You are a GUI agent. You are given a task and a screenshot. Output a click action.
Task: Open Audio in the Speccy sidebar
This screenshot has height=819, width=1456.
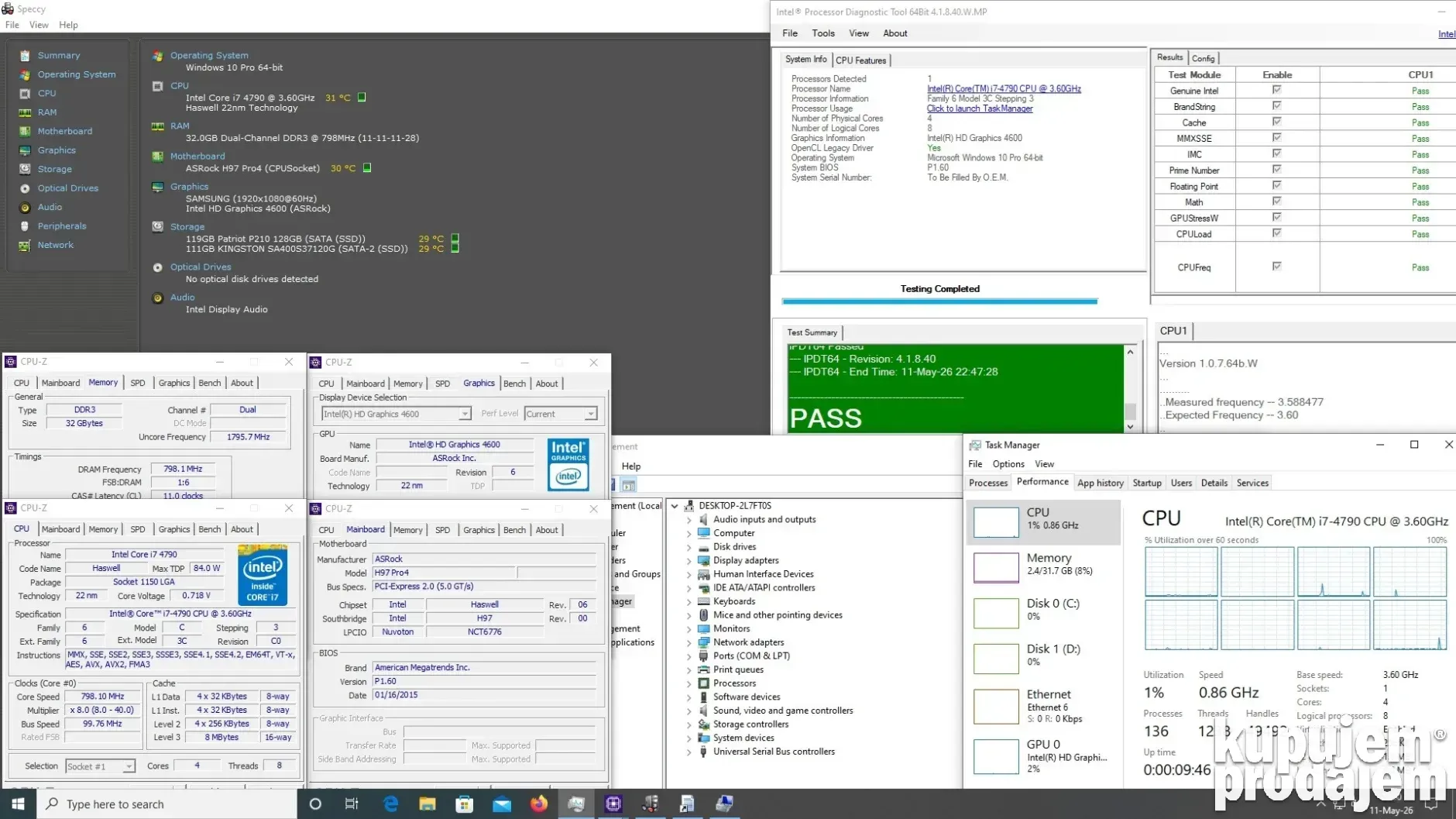coord(50,208)
